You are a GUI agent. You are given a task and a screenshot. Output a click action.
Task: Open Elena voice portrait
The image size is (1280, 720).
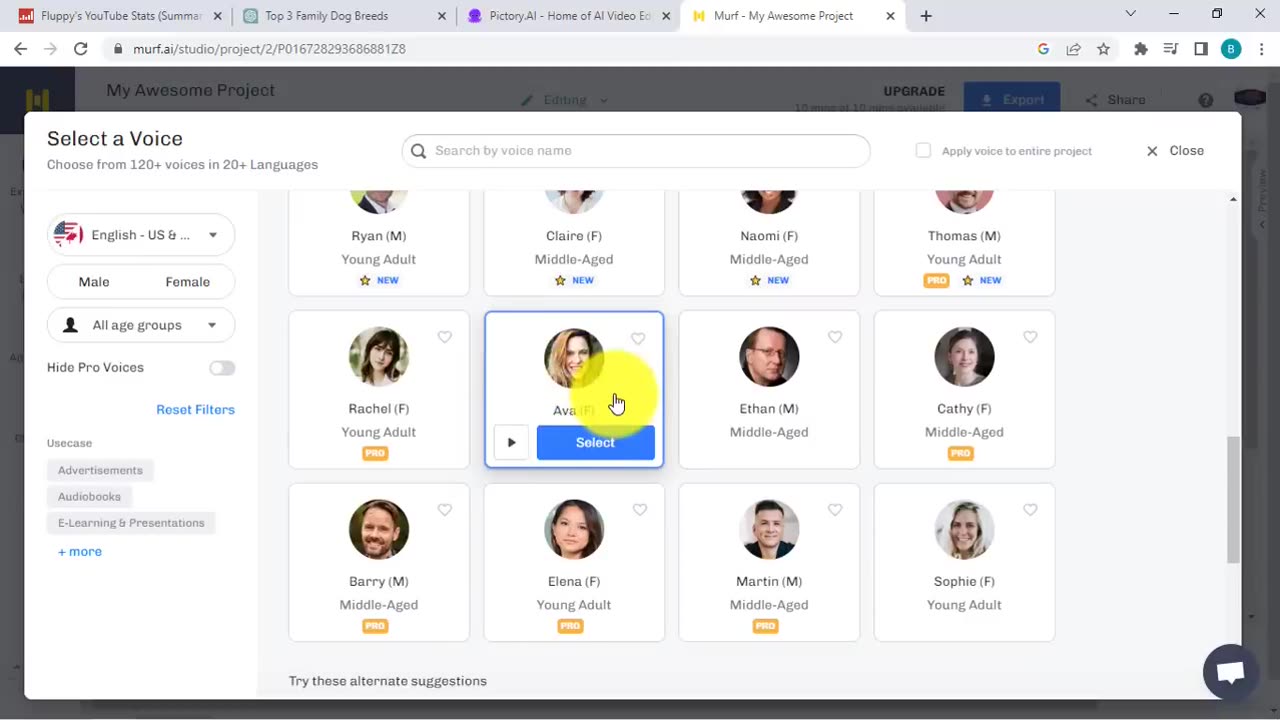(574, 530)
